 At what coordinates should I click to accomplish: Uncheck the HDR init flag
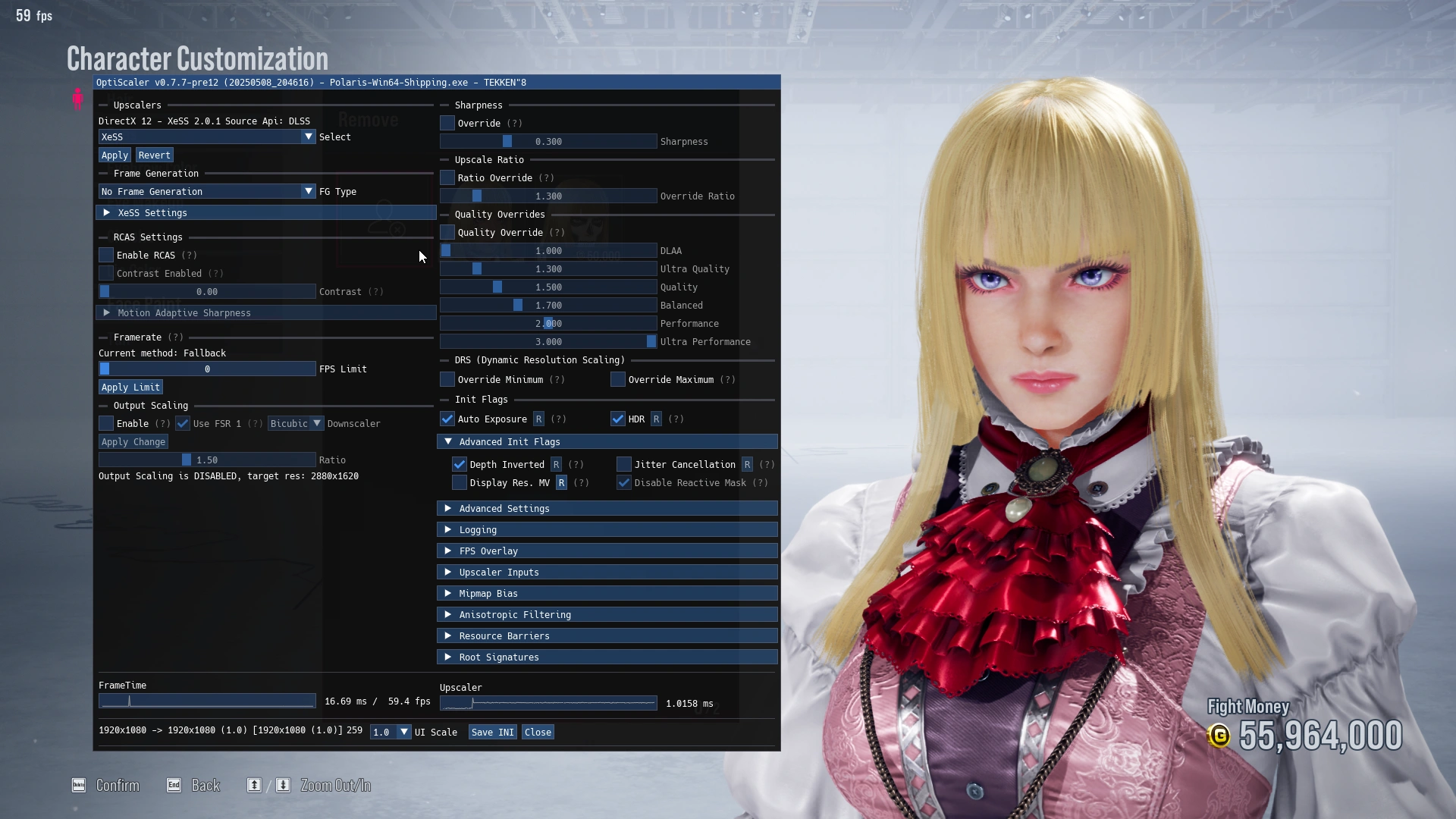(618, 419)
